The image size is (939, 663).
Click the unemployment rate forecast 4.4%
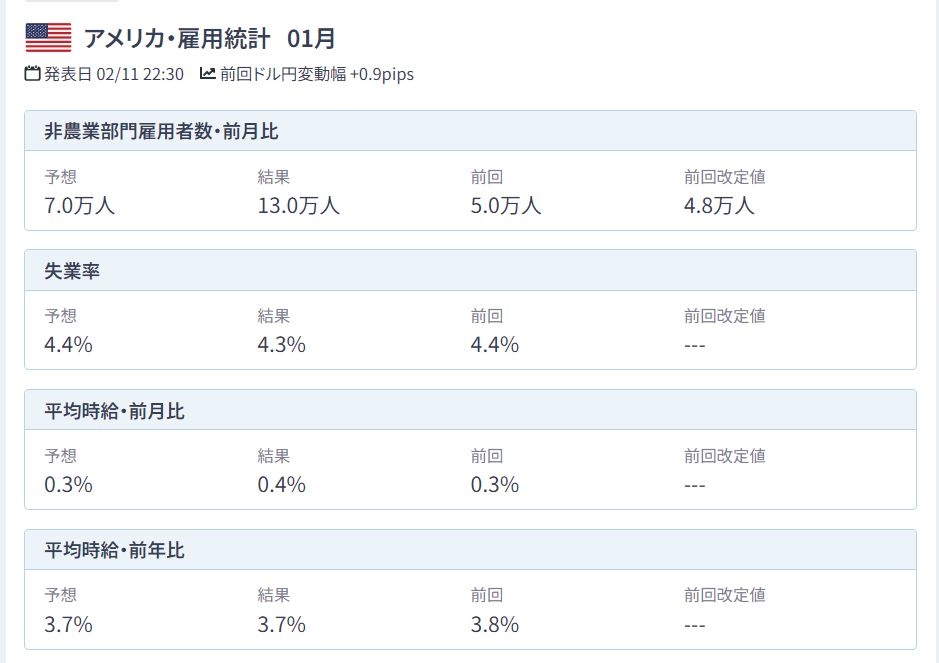click(x=68, y=346)
